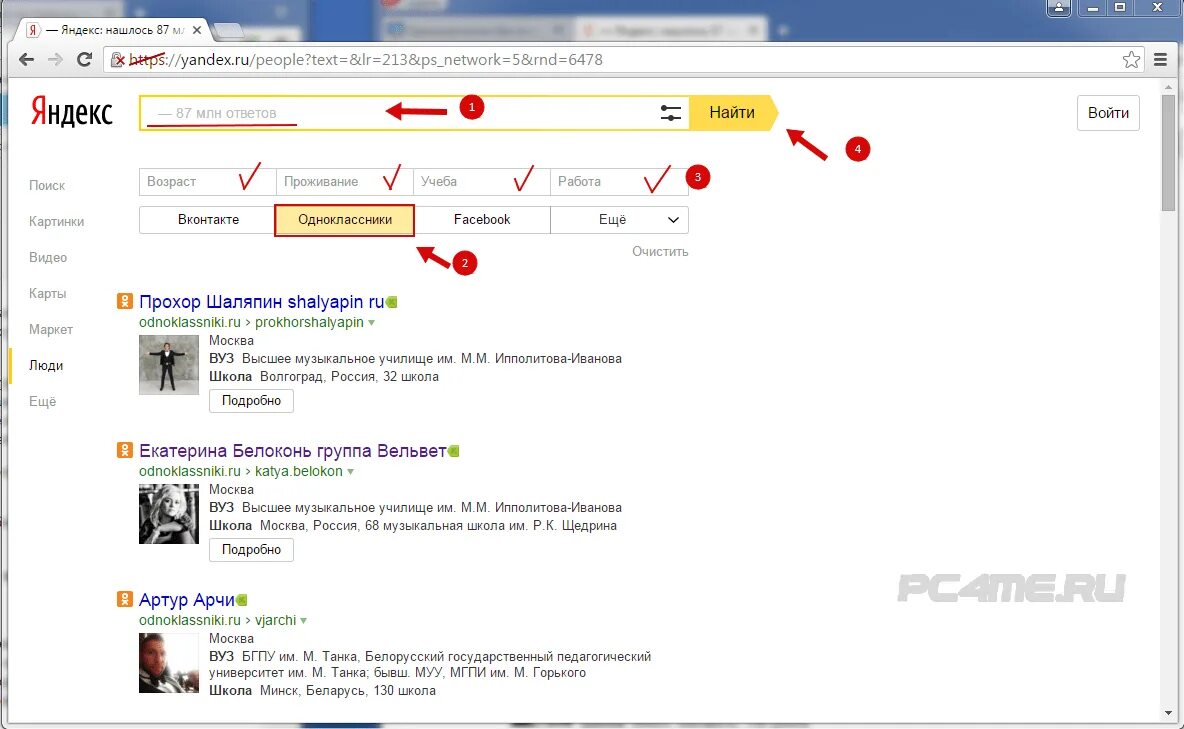This screenshot has height=729, width=1184.
Task: Click the Chrome user profile icon
Action: click(1059, 8)
